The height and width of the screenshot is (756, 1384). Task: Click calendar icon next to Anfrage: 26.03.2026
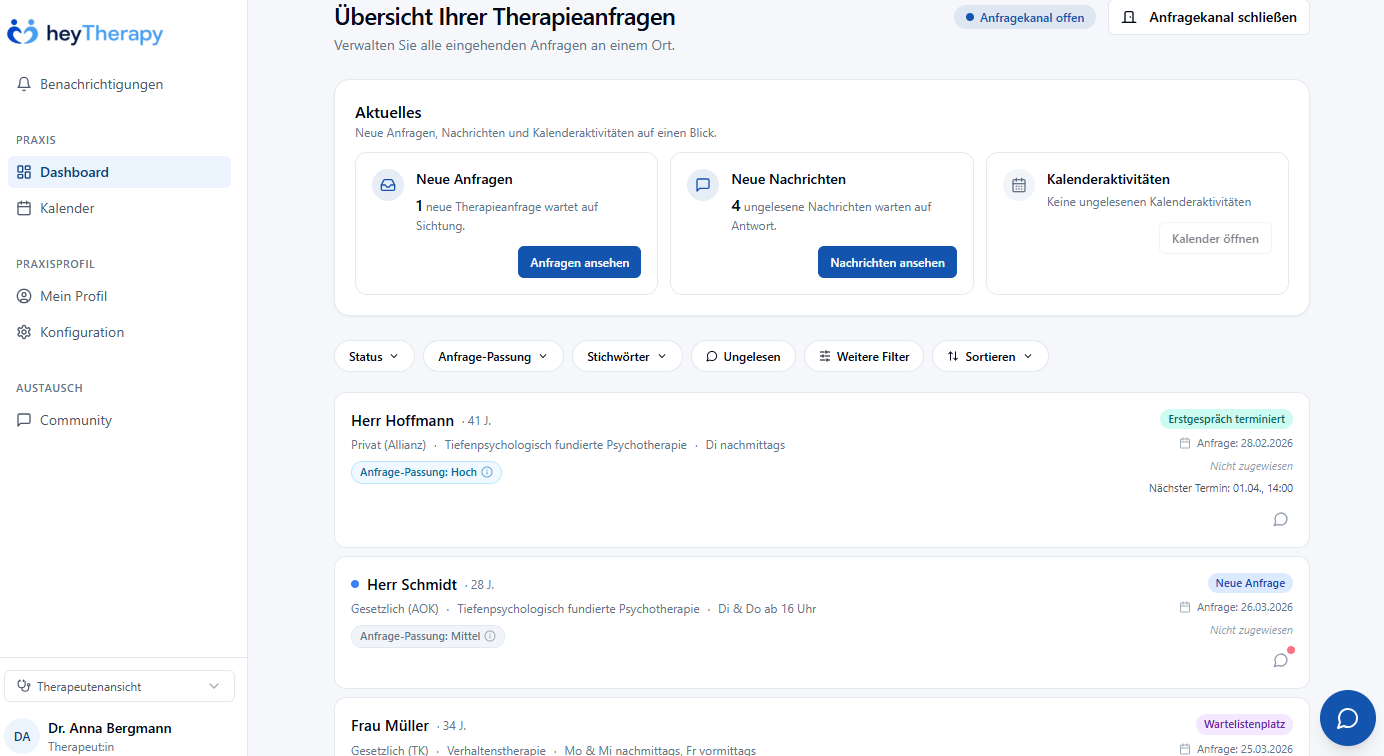pos(1185,607)
